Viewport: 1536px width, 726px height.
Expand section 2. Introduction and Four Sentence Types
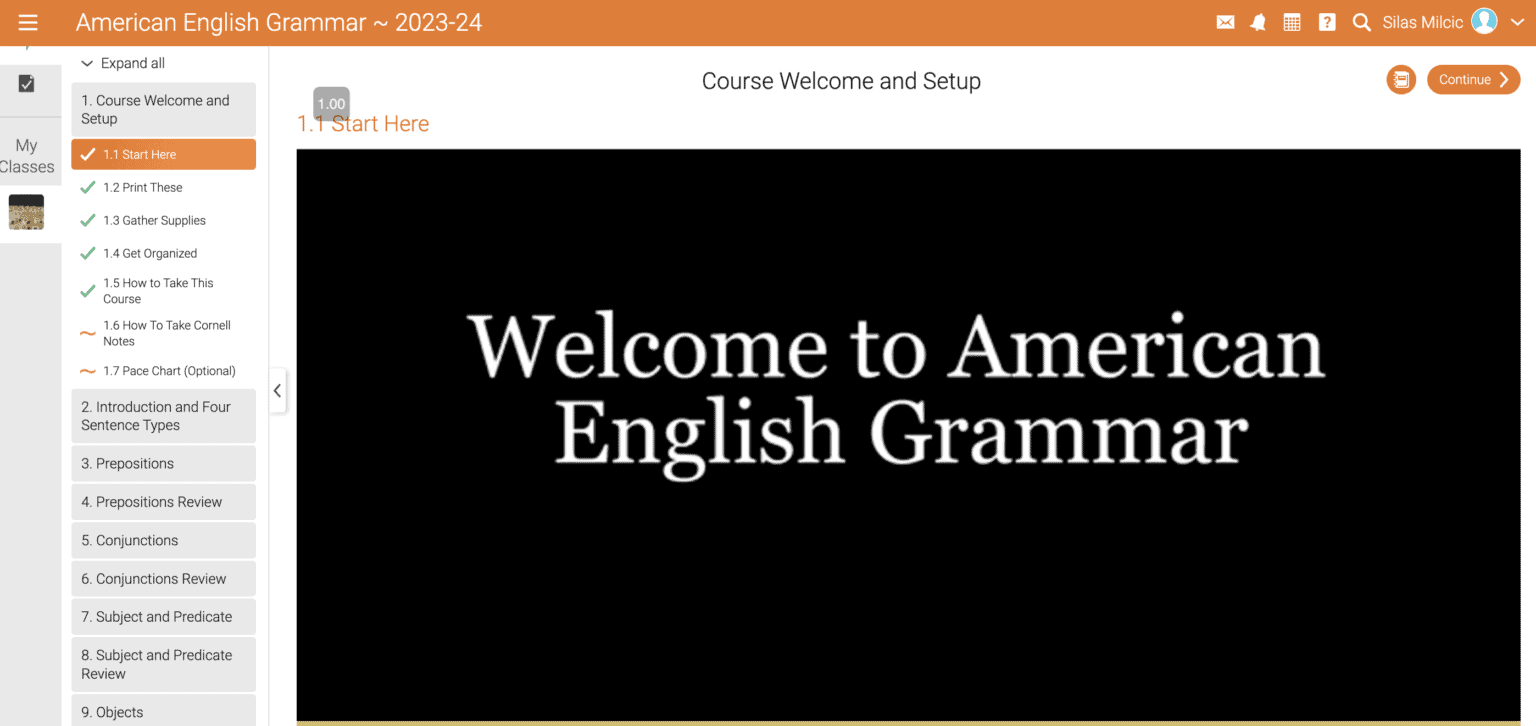click(163, 416)
